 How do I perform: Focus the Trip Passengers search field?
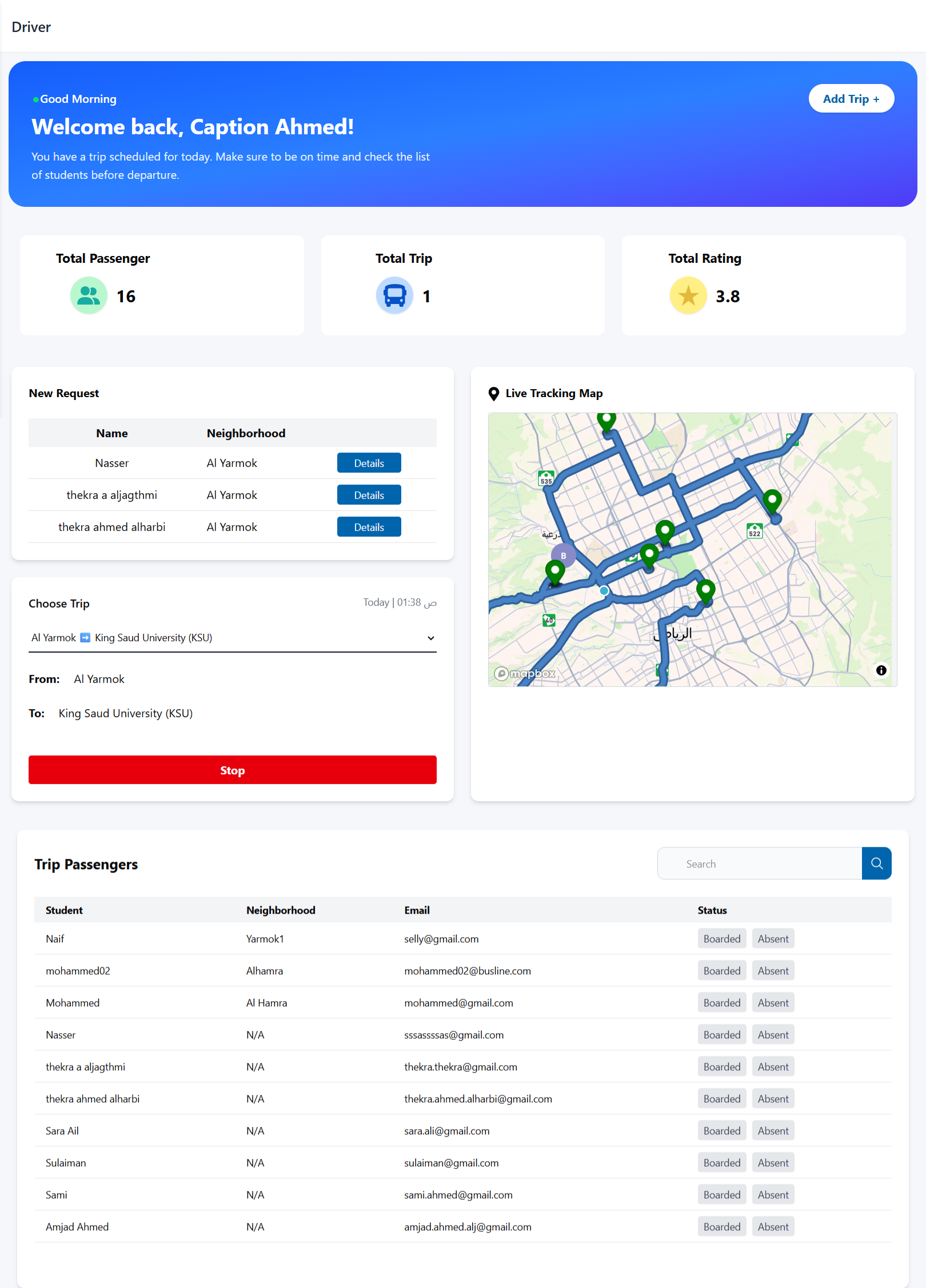coord(759,863)
